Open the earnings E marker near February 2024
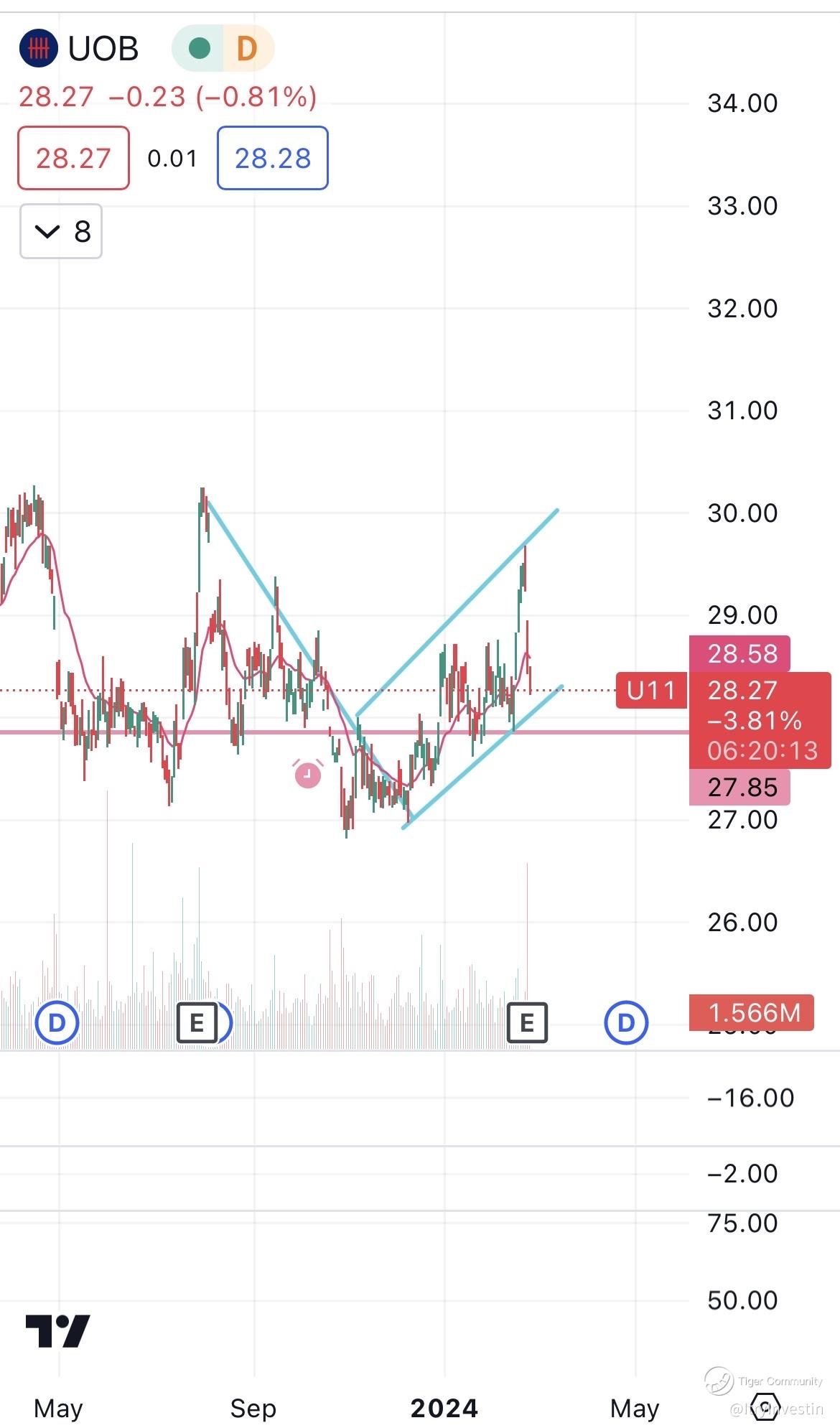 tap(527, 1022)
